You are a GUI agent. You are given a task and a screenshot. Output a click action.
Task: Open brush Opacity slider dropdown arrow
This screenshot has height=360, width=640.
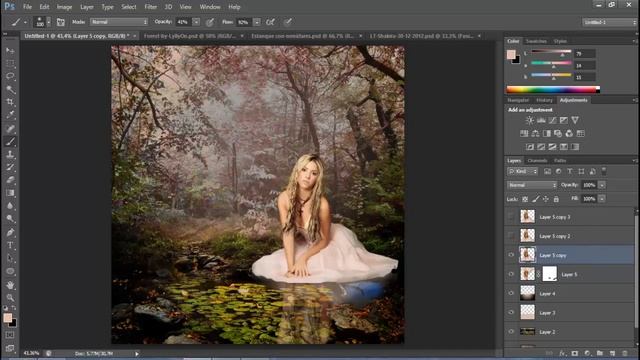(196, 22)
